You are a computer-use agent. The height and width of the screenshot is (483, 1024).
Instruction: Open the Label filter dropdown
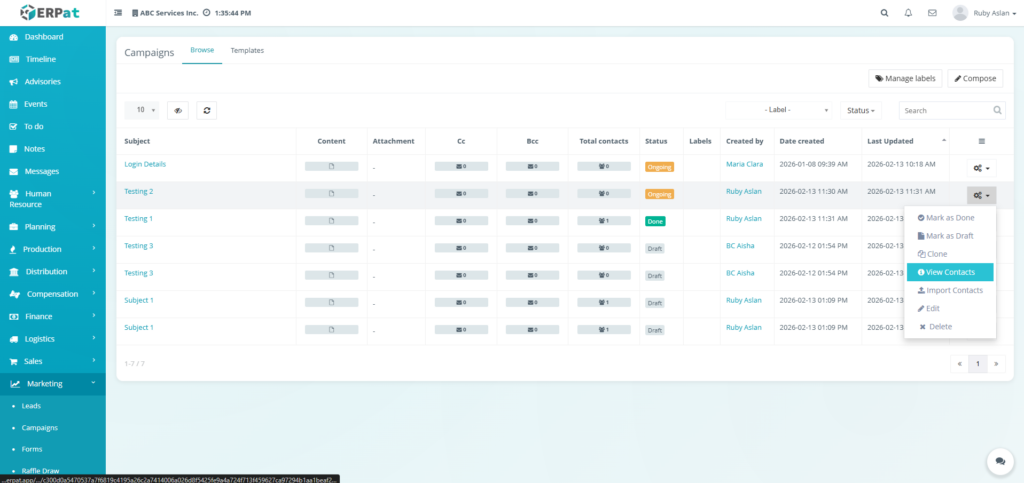[780, 110]
